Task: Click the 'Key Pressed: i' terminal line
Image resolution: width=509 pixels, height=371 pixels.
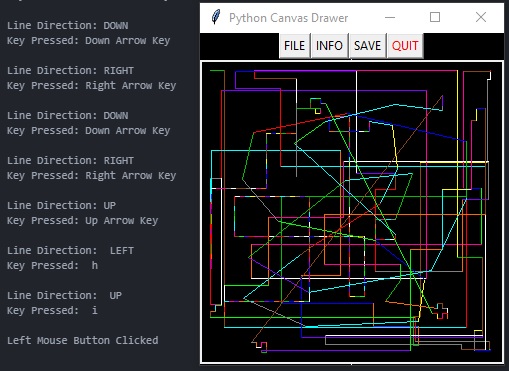Action: (52, 311)
